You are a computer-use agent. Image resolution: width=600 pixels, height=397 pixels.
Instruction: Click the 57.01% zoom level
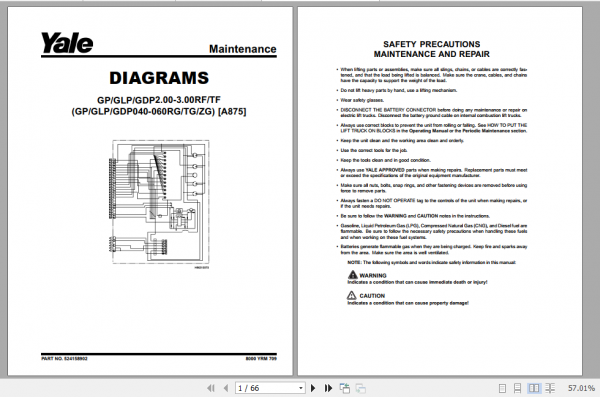[581, 388]
